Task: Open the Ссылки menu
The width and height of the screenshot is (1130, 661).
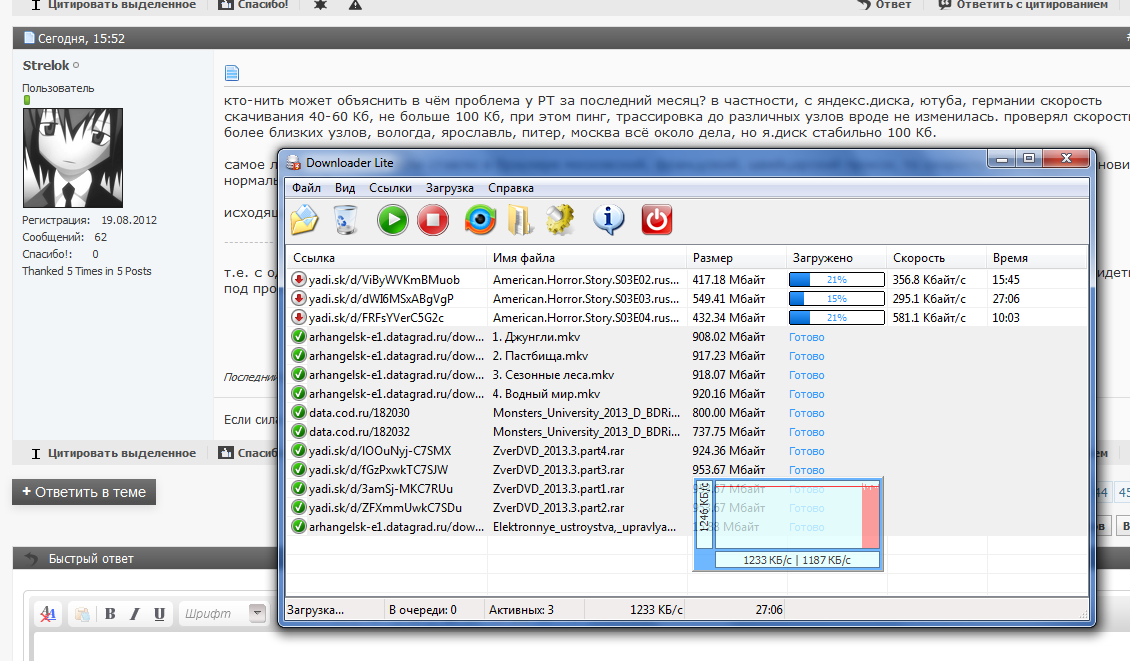Action: [x=391, y=187]
